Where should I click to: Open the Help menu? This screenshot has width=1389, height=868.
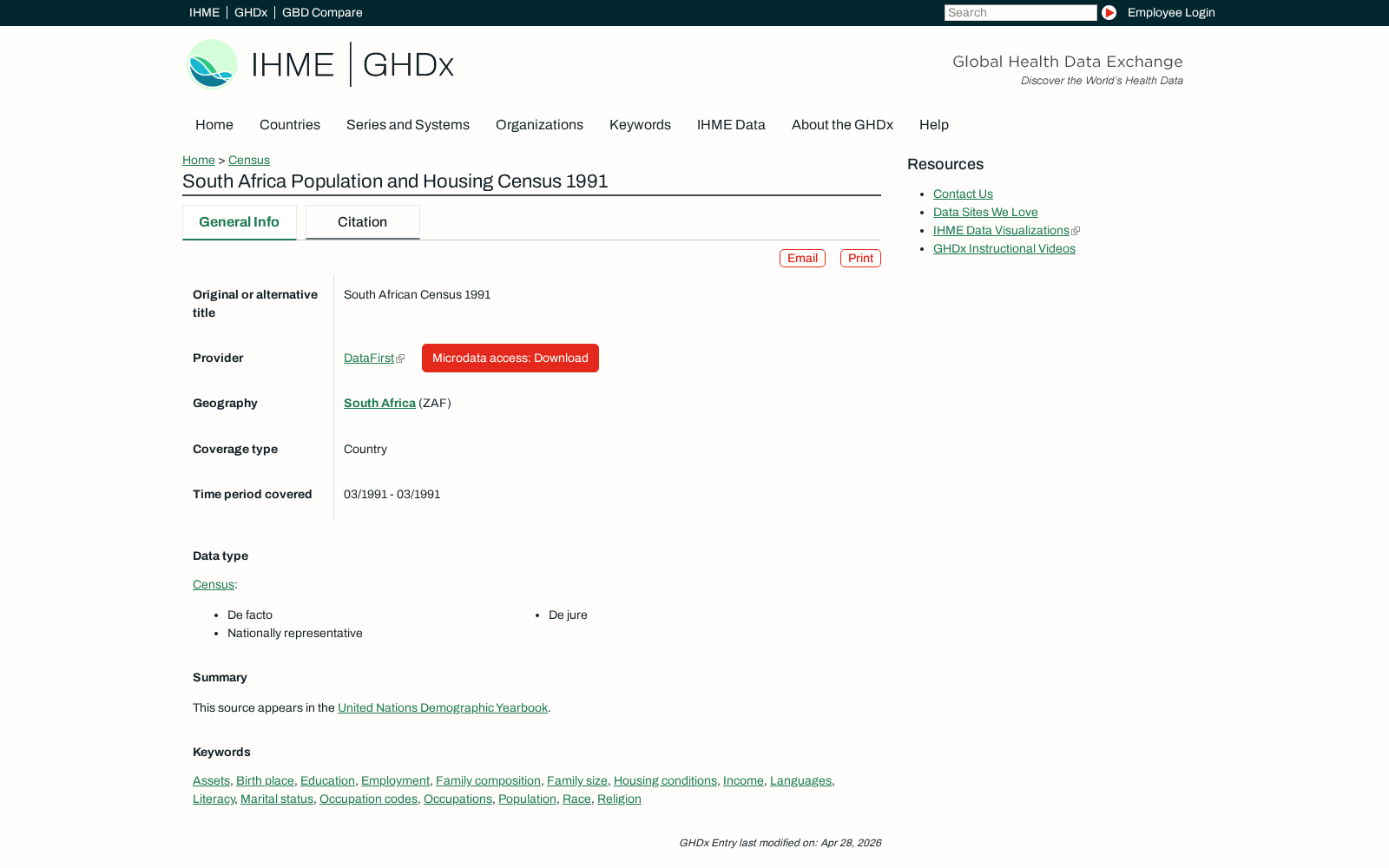click(934, 125)
